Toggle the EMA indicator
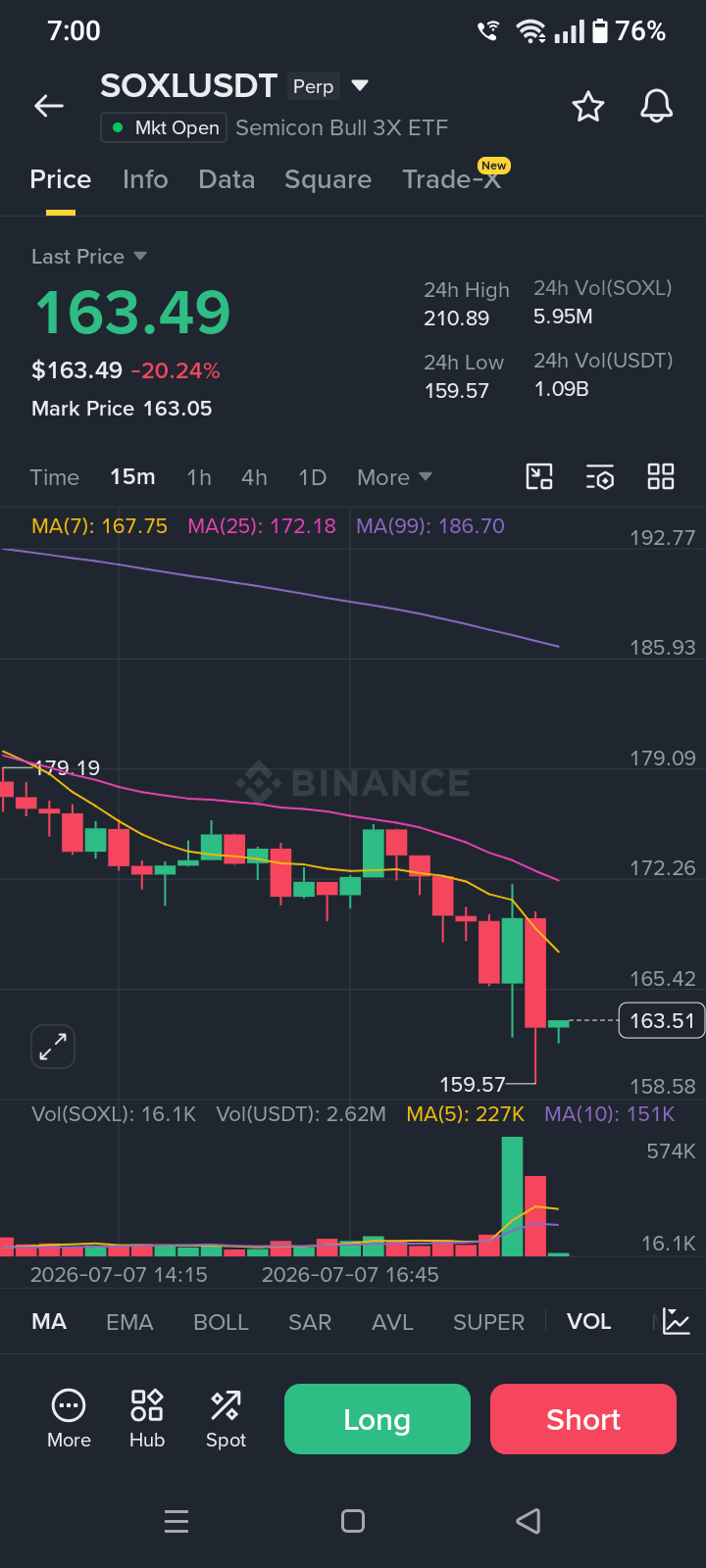Image resolution: width=706 pixels, height=1568 pixels. point(129,1321)
